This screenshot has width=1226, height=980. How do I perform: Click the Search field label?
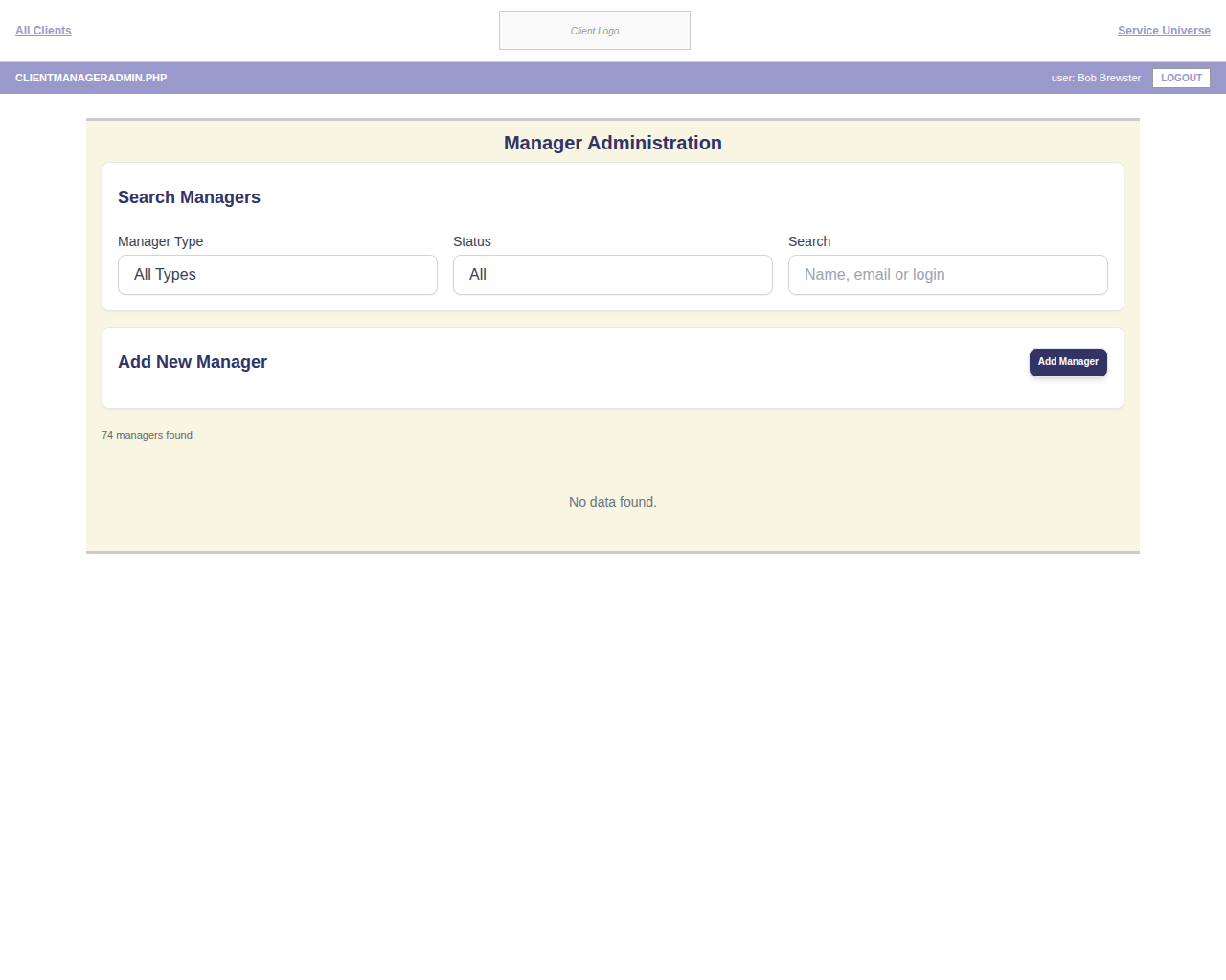click(809, 241)
